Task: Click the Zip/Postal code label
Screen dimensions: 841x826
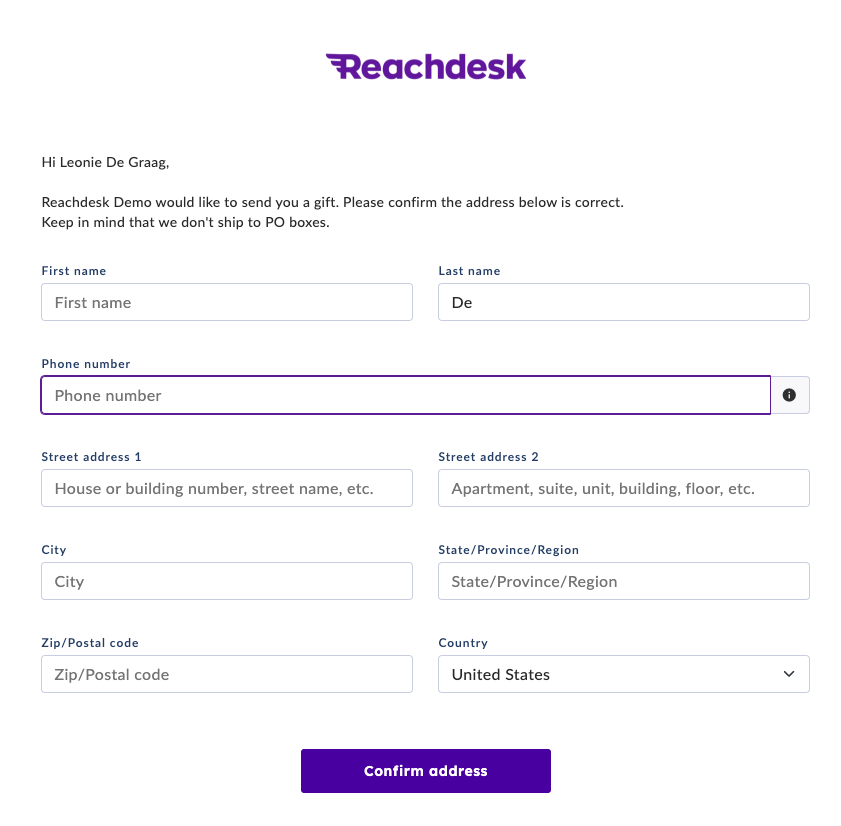Action: (90, 643)
